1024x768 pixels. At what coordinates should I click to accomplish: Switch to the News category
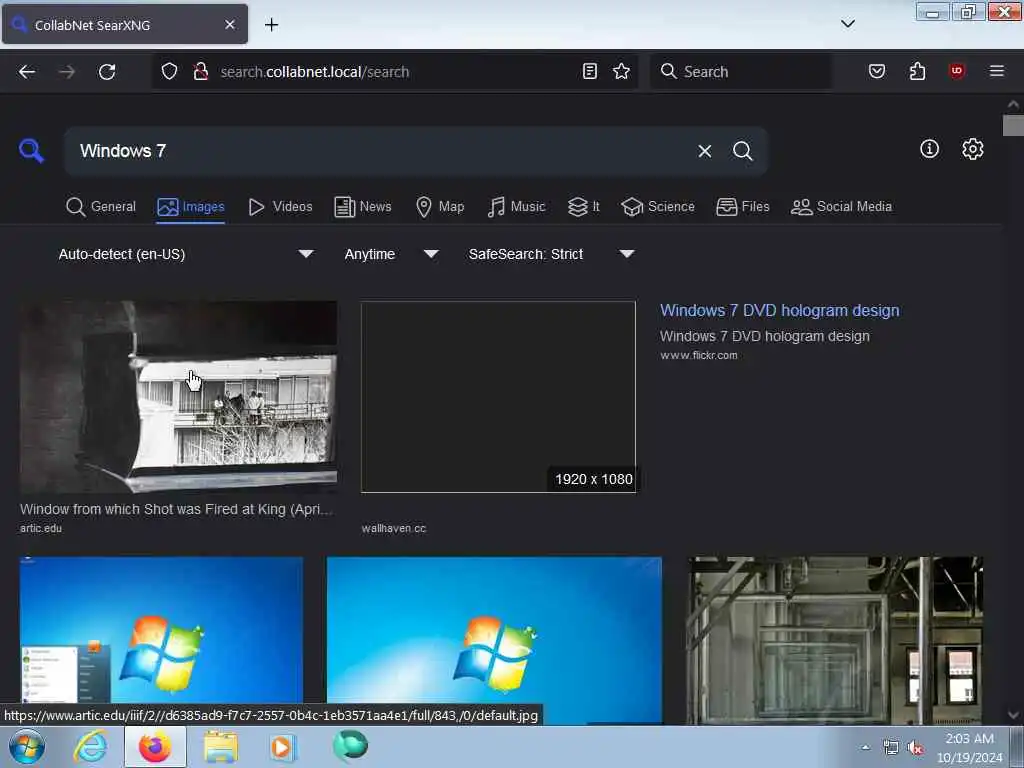363,207
